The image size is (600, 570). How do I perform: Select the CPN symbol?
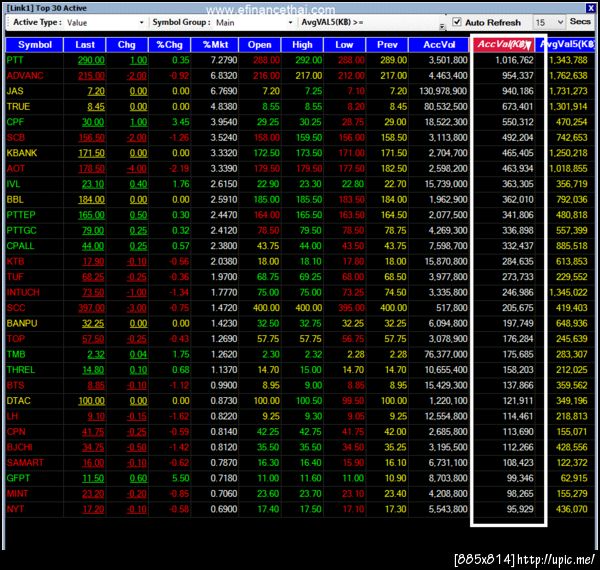(x=16, y=432)
